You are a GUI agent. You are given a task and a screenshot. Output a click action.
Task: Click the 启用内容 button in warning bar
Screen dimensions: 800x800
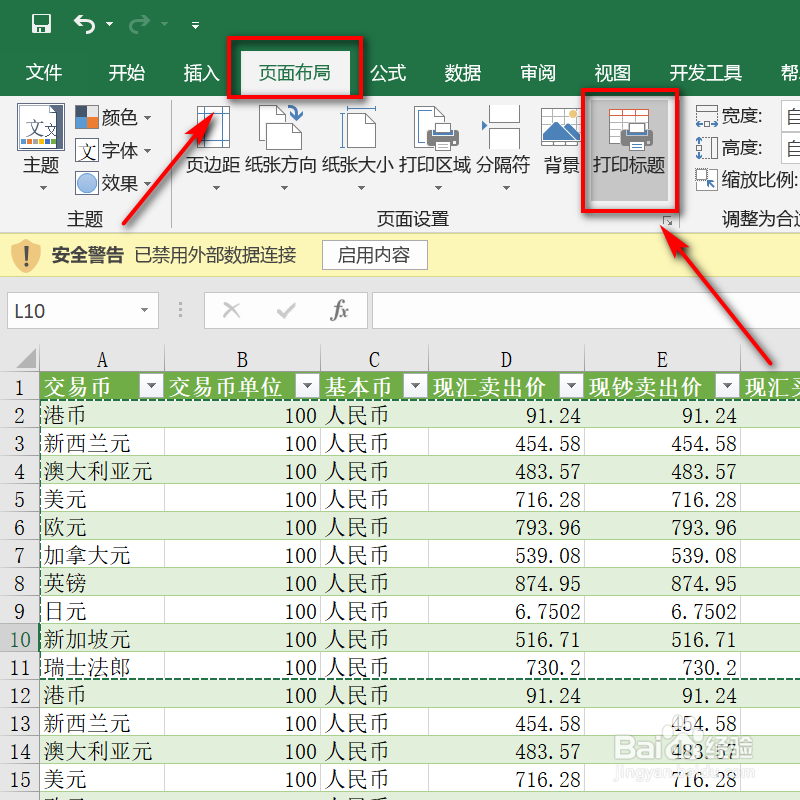374,254
